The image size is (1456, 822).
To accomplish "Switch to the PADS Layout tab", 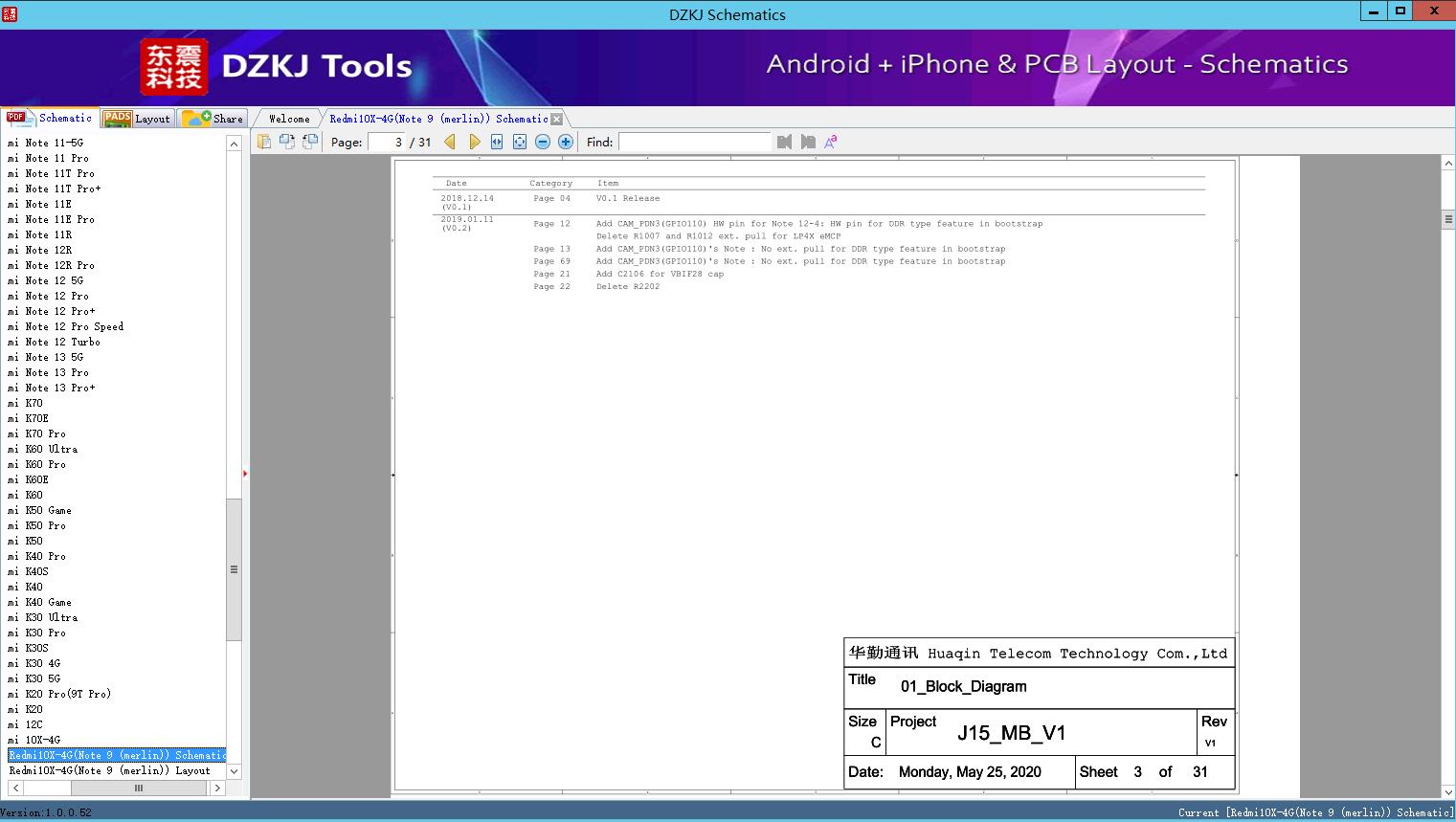I will 137,119.
